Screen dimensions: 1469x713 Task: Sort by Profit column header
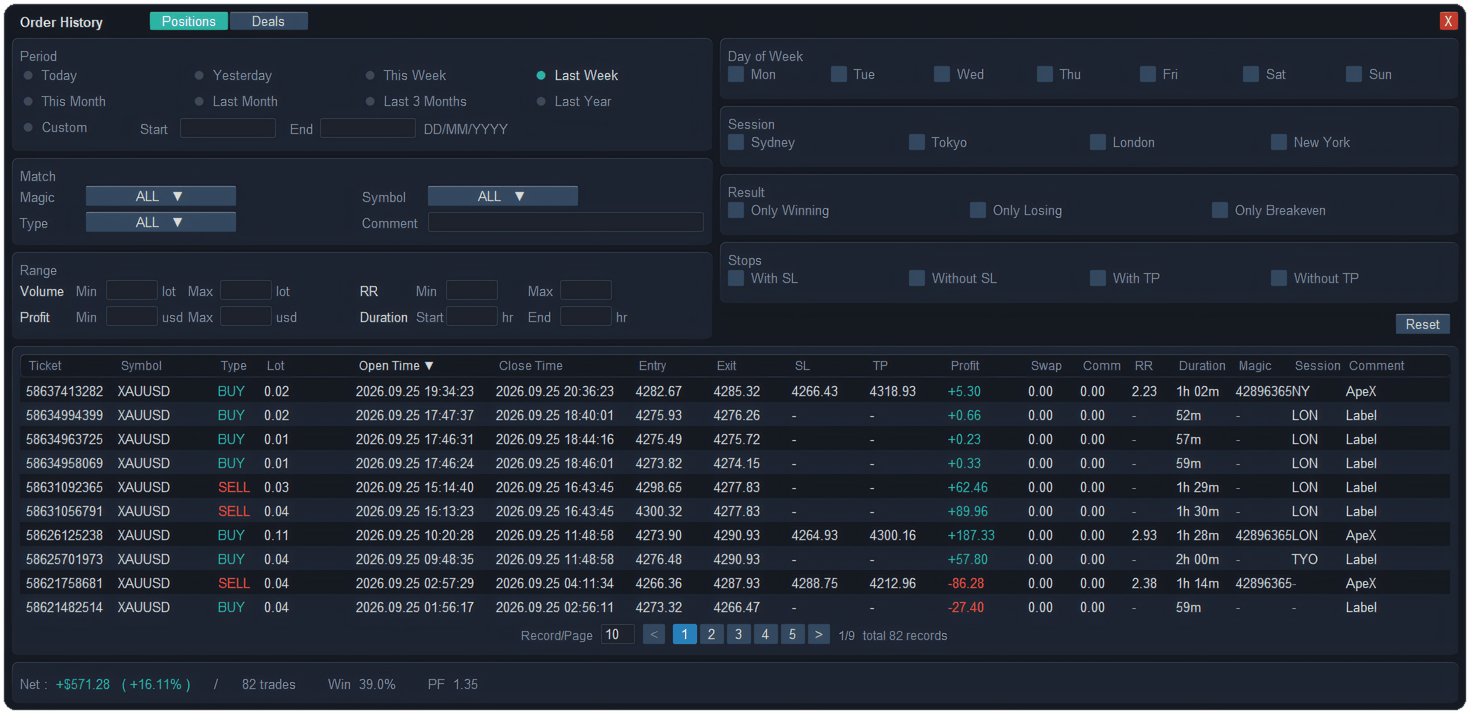pos(965,366)
